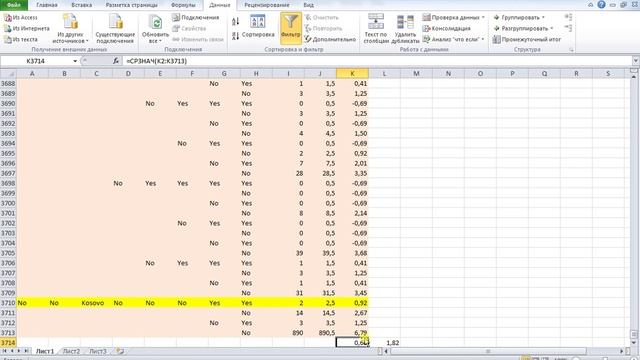The image size is (640, 360).
Task: Click Обновить все button
Action: [x=155, y=29]
